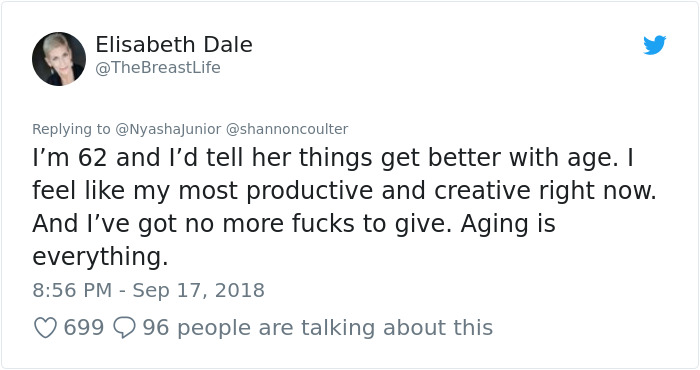700x370 pixels.
Task: Open Elisabeth Dale's profile picture
Action: pyautogui.click(x=59, y=59)
